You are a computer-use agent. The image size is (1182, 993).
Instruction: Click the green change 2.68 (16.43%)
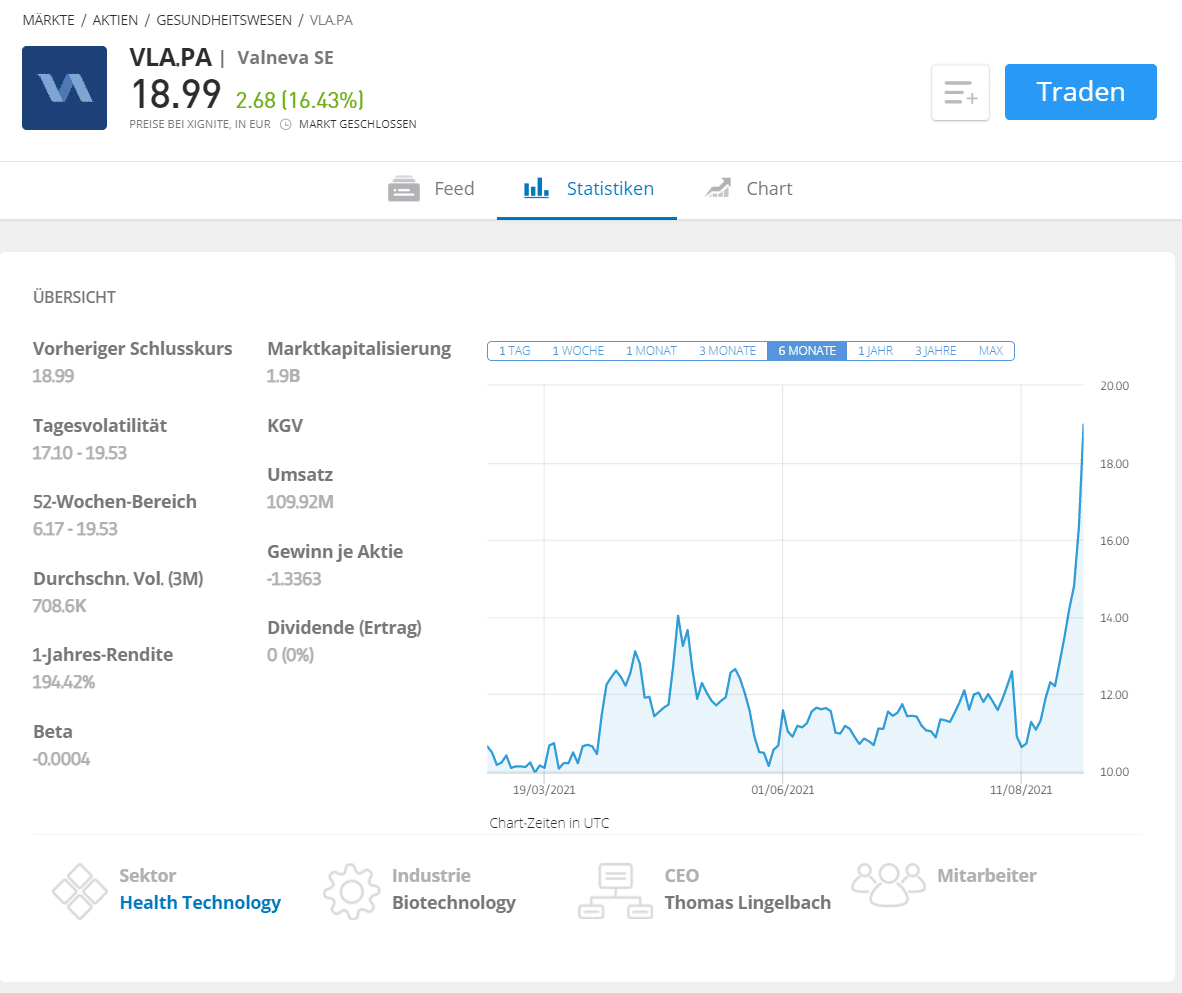coord(299,100)
